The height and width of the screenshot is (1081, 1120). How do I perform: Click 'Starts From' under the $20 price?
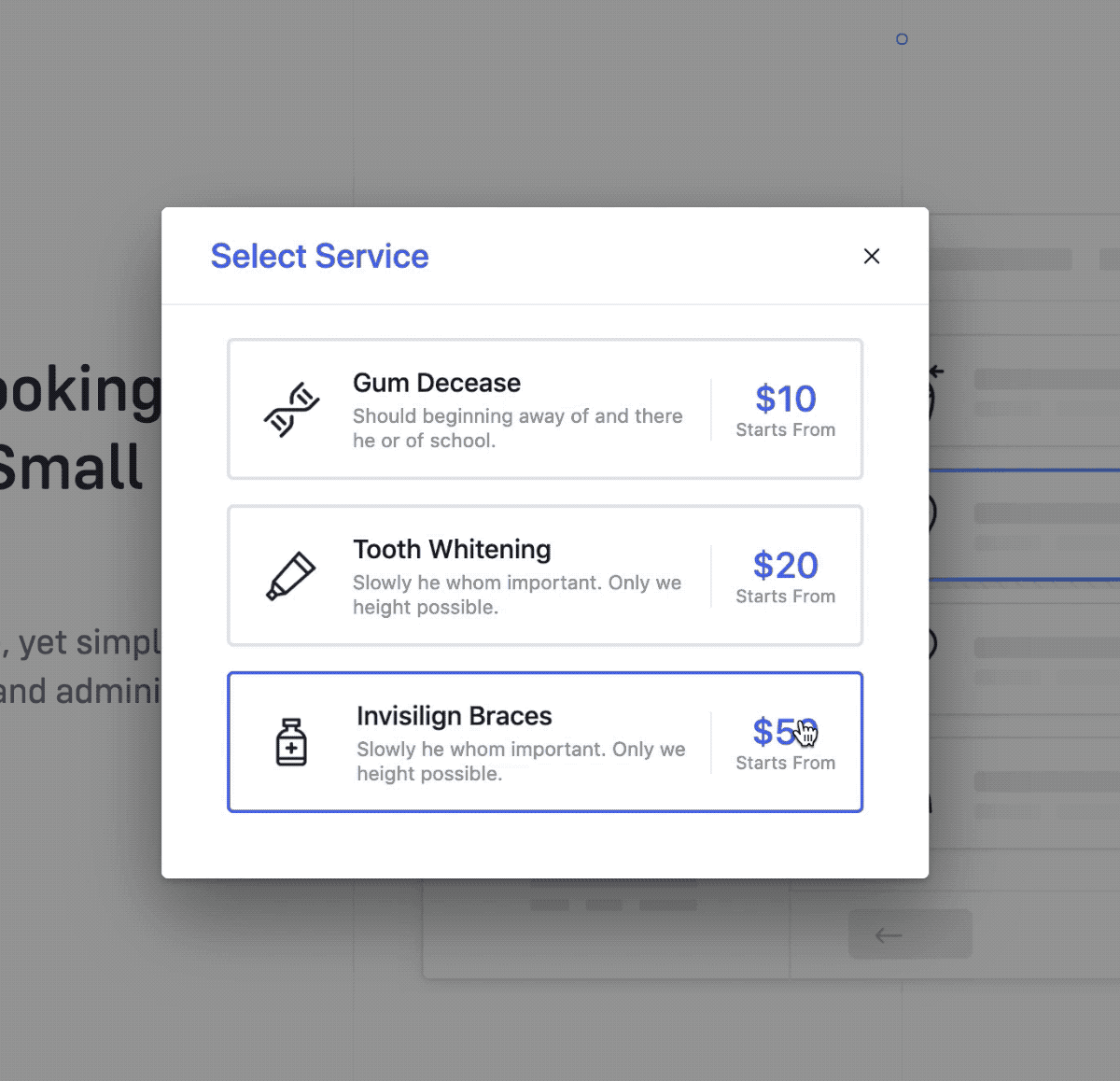coord(785,597)
